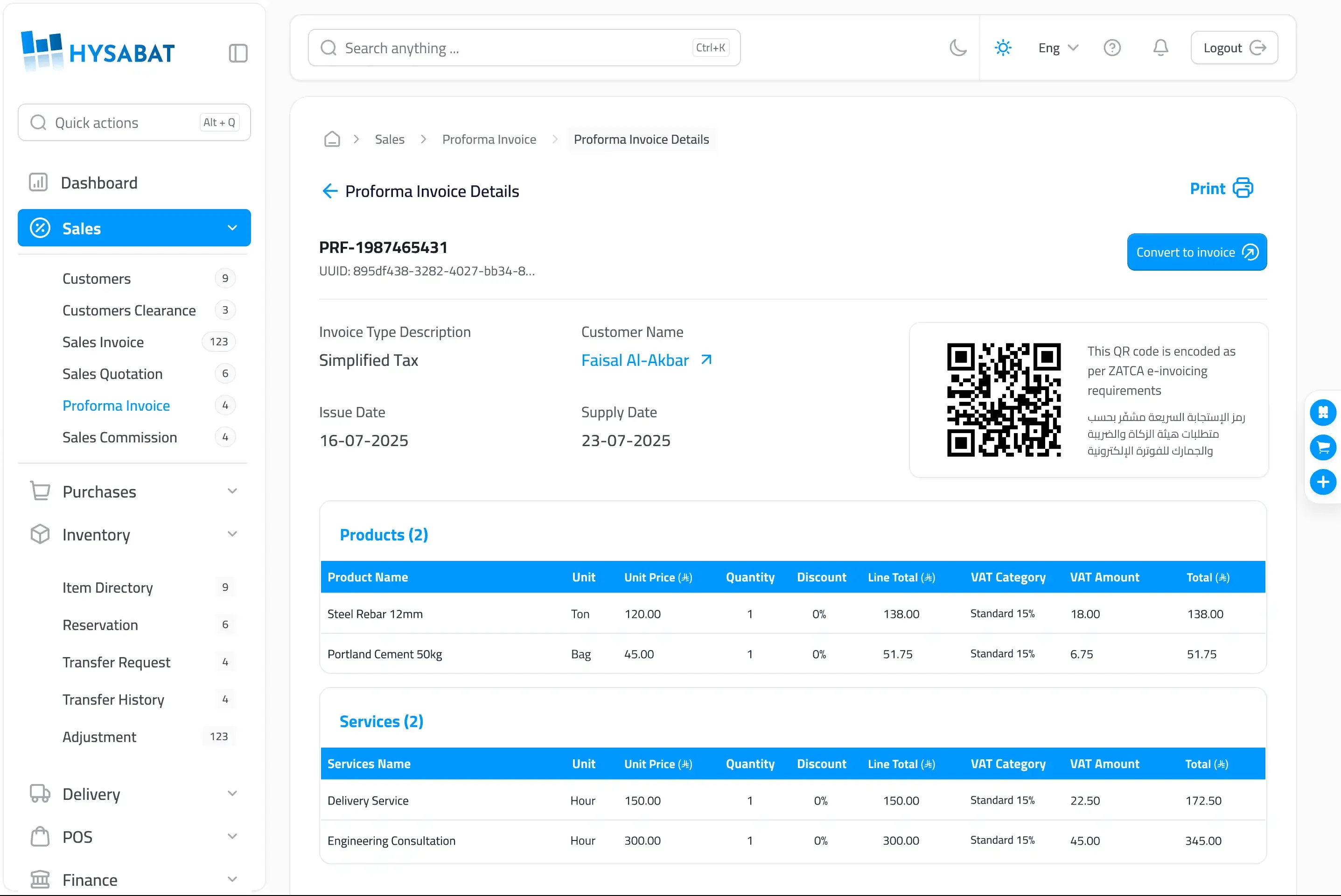This screenshot has width=1341, height=896.
Task: Focus the Search anything field
Action: (x=524, y=48)
